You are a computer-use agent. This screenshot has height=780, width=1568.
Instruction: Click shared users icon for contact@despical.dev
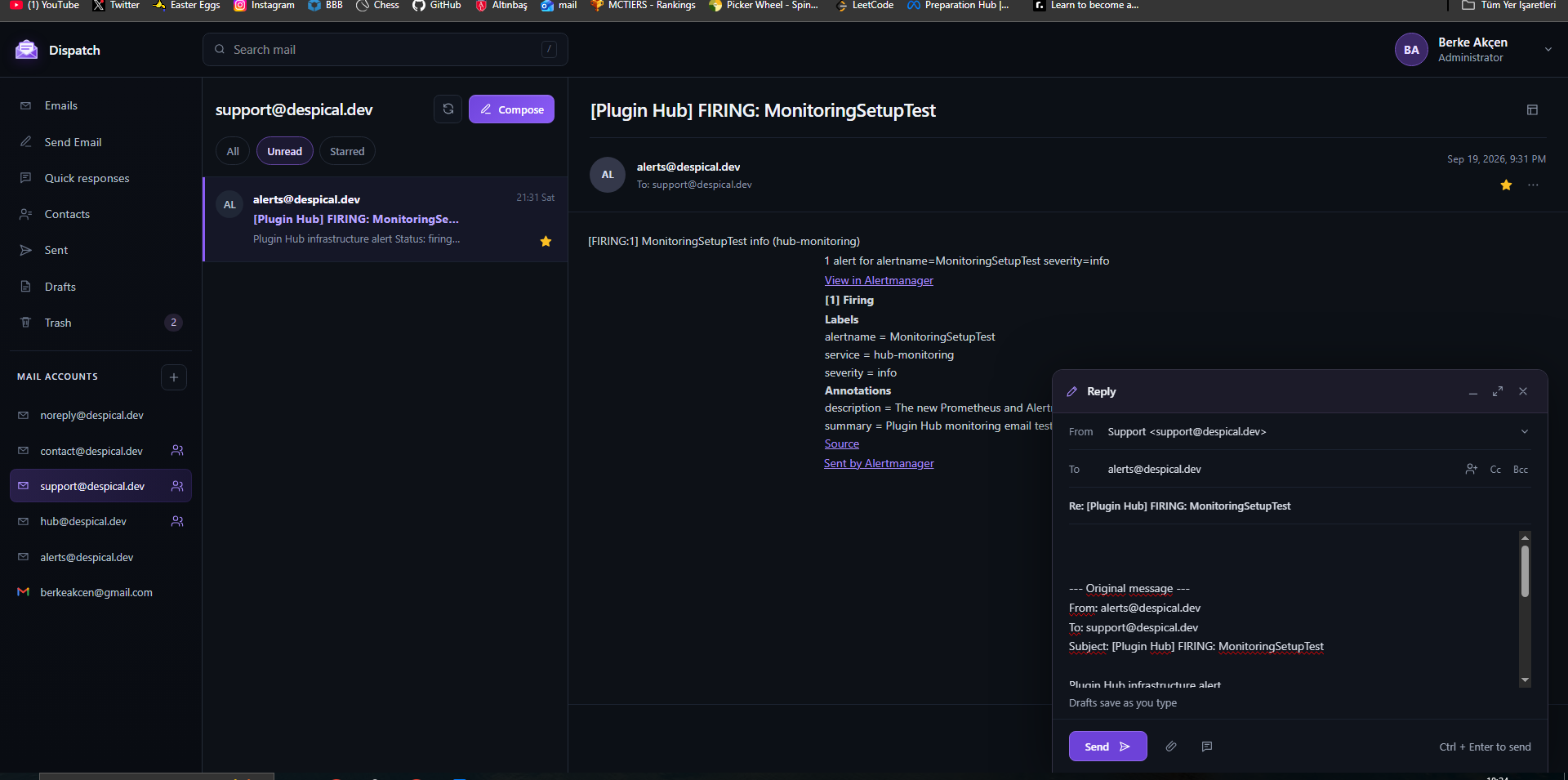177,451
